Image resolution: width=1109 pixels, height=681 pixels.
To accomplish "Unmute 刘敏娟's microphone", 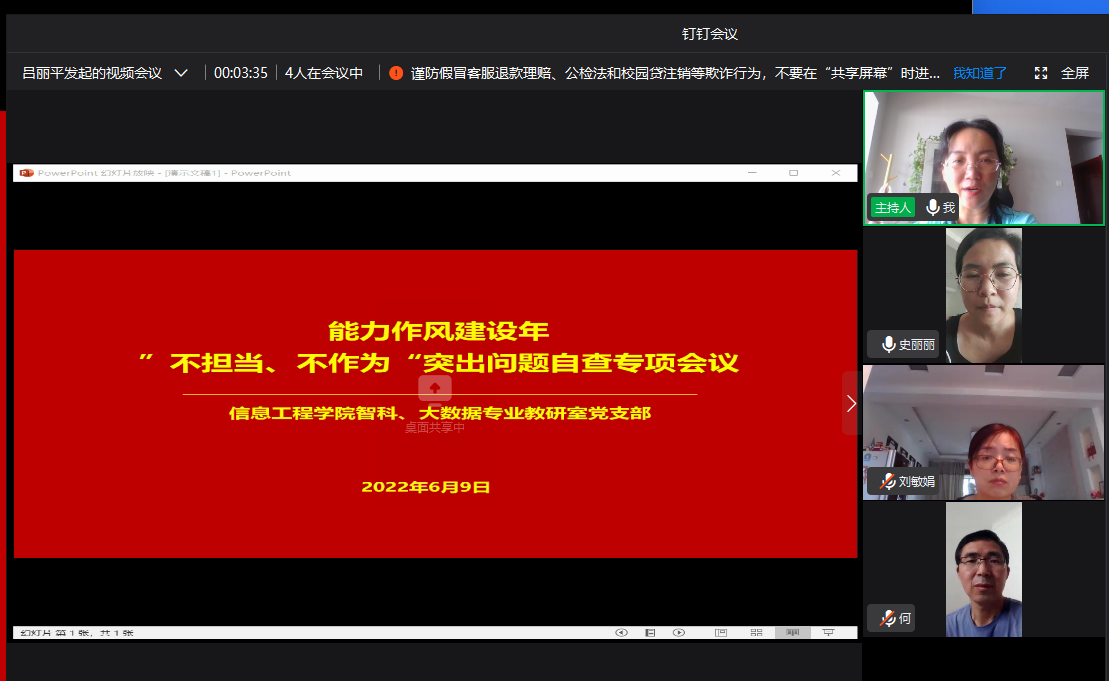I will (886, 481).
